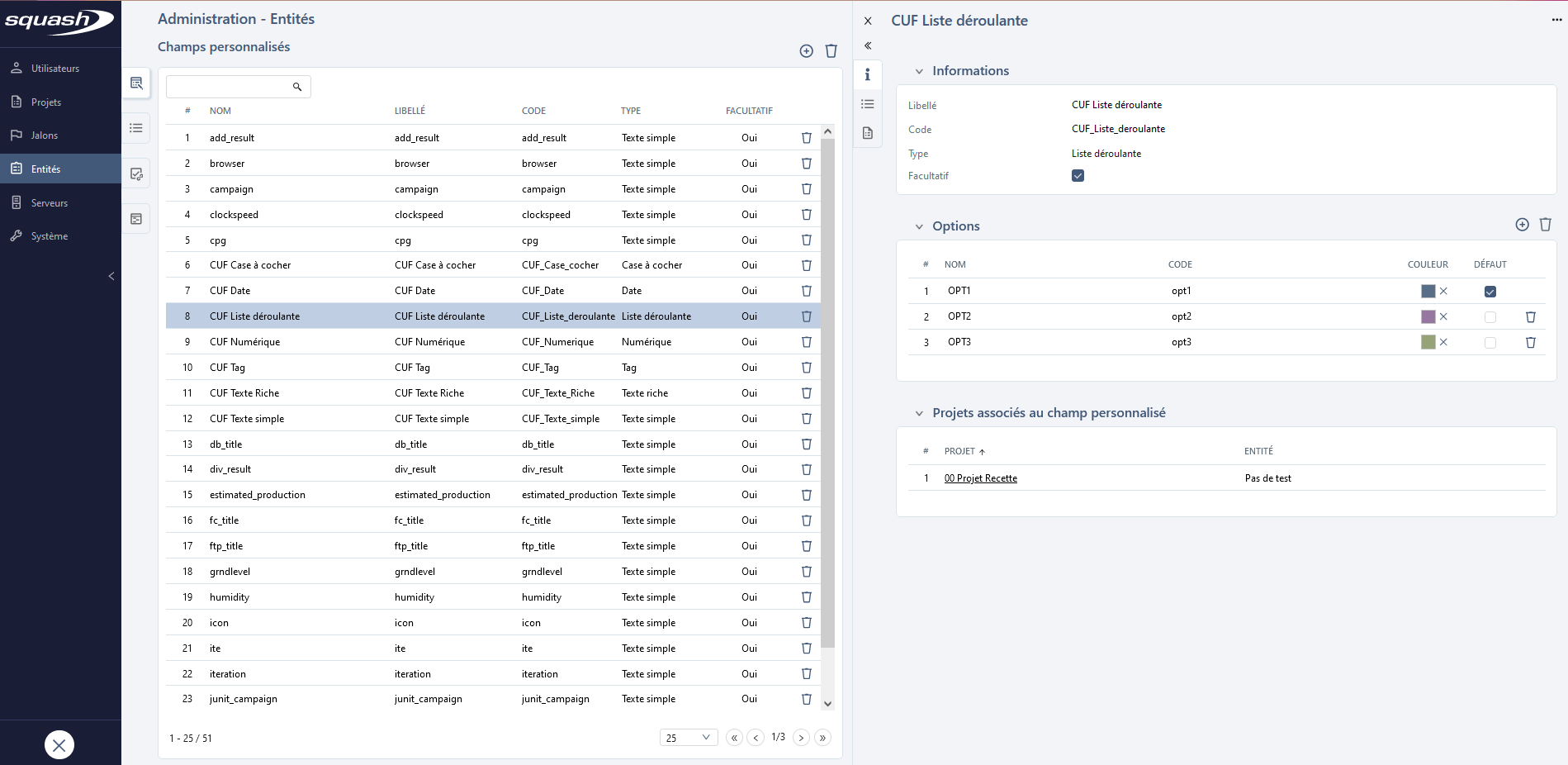Collapse the detail panel with the double-chevron icon
Viewport: 1568px width, 765px height.
868,45
